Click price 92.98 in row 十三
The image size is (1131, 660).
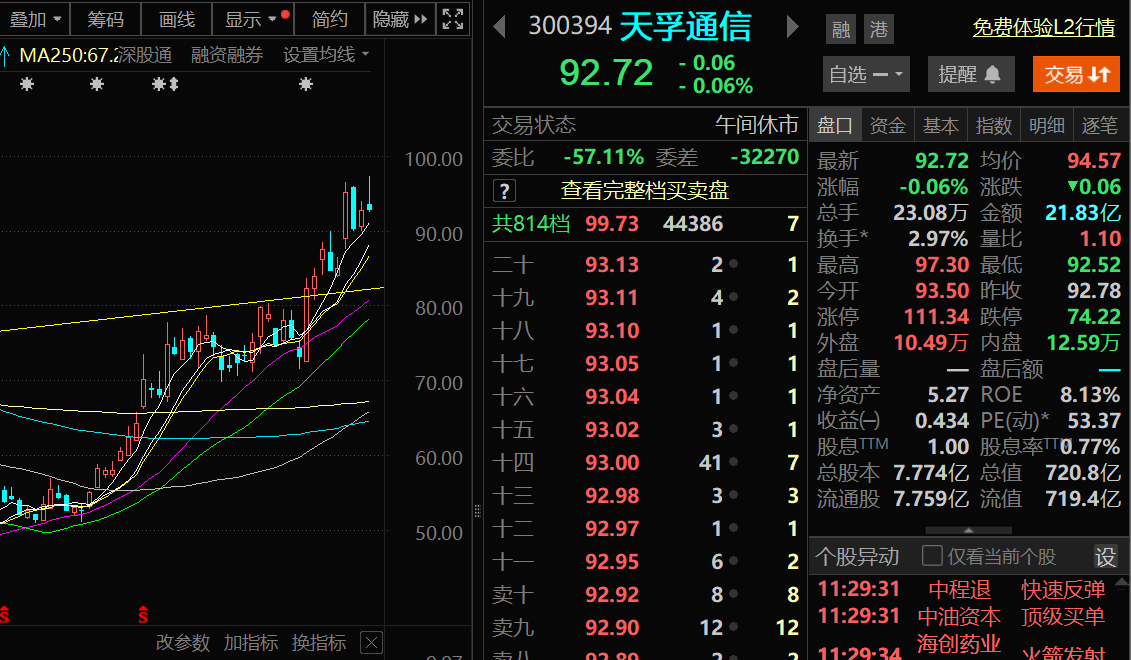pos(612,496)
